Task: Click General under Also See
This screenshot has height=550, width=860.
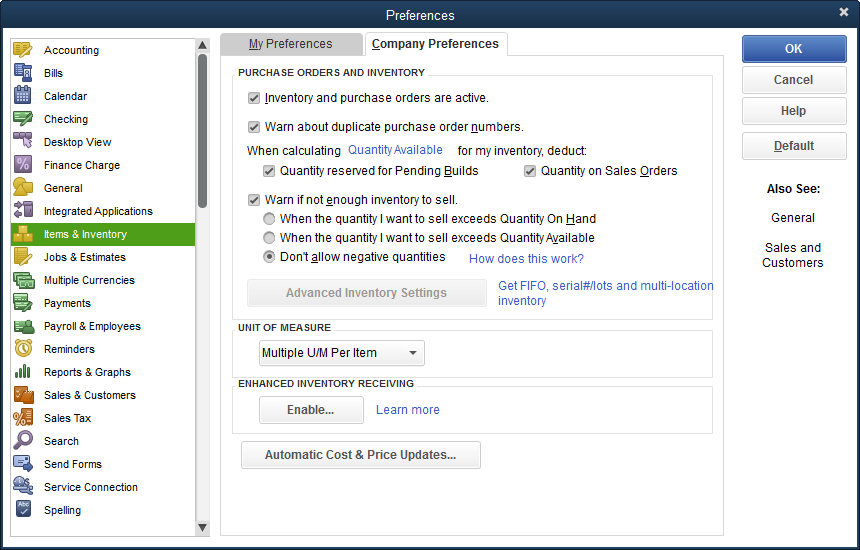Action: click(793, 218)
